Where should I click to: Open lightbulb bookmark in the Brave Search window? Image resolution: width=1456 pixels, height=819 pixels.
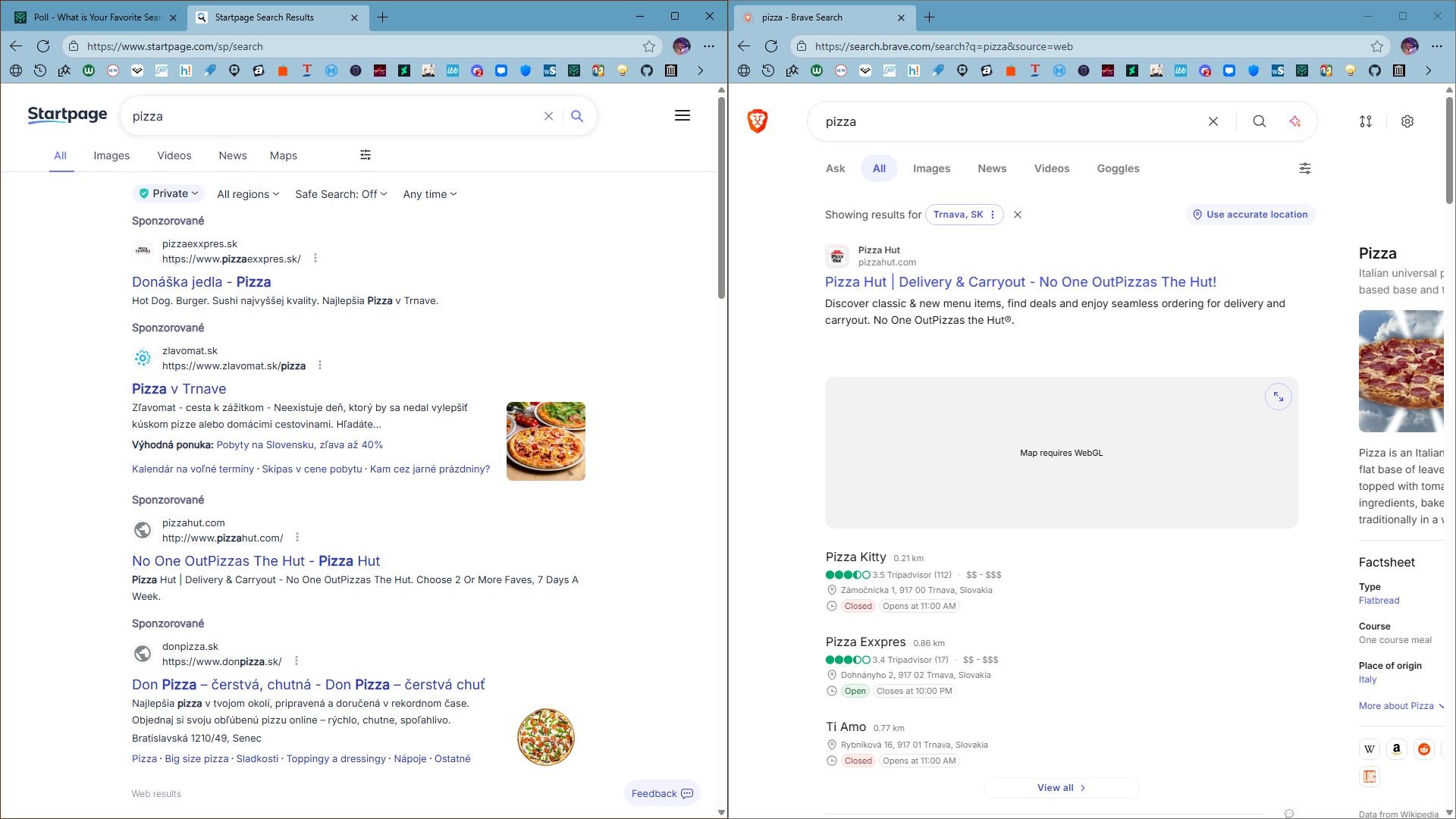[1351, 71]
